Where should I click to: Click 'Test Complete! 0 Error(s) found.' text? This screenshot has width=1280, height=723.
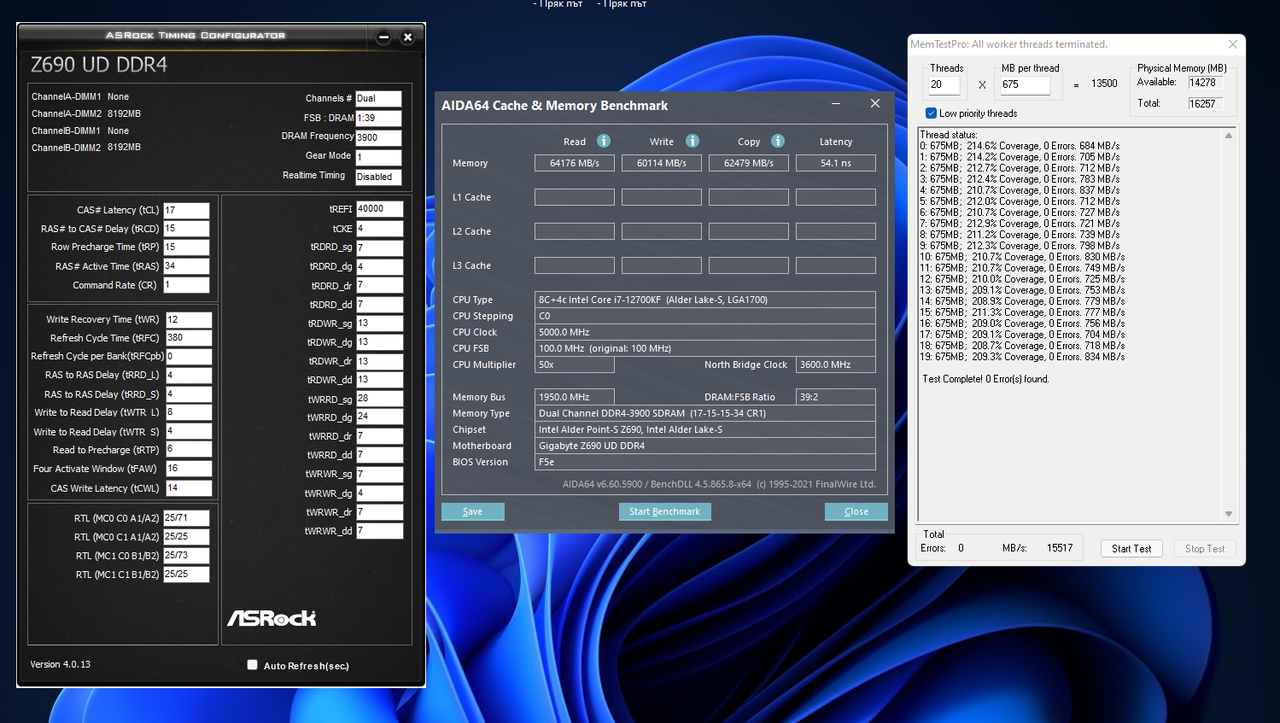coord(985,379)
